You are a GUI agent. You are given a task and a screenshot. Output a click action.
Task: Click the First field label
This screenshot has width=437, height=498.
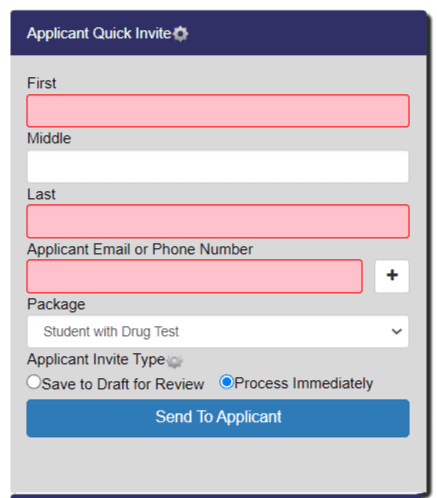[x=42, y=83]
